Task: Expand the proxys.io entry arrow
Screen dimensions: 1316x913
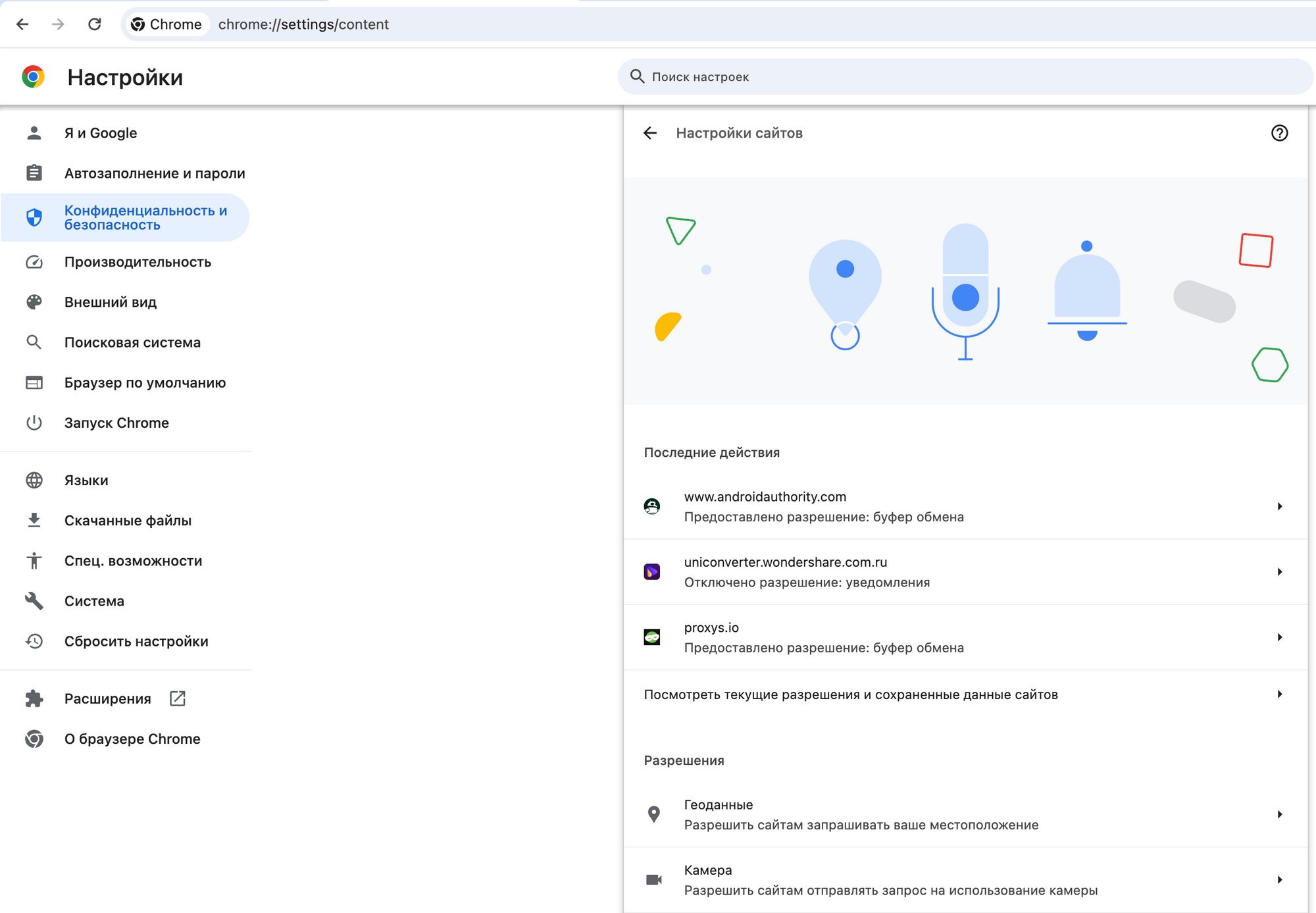Action: (1279, 637)
